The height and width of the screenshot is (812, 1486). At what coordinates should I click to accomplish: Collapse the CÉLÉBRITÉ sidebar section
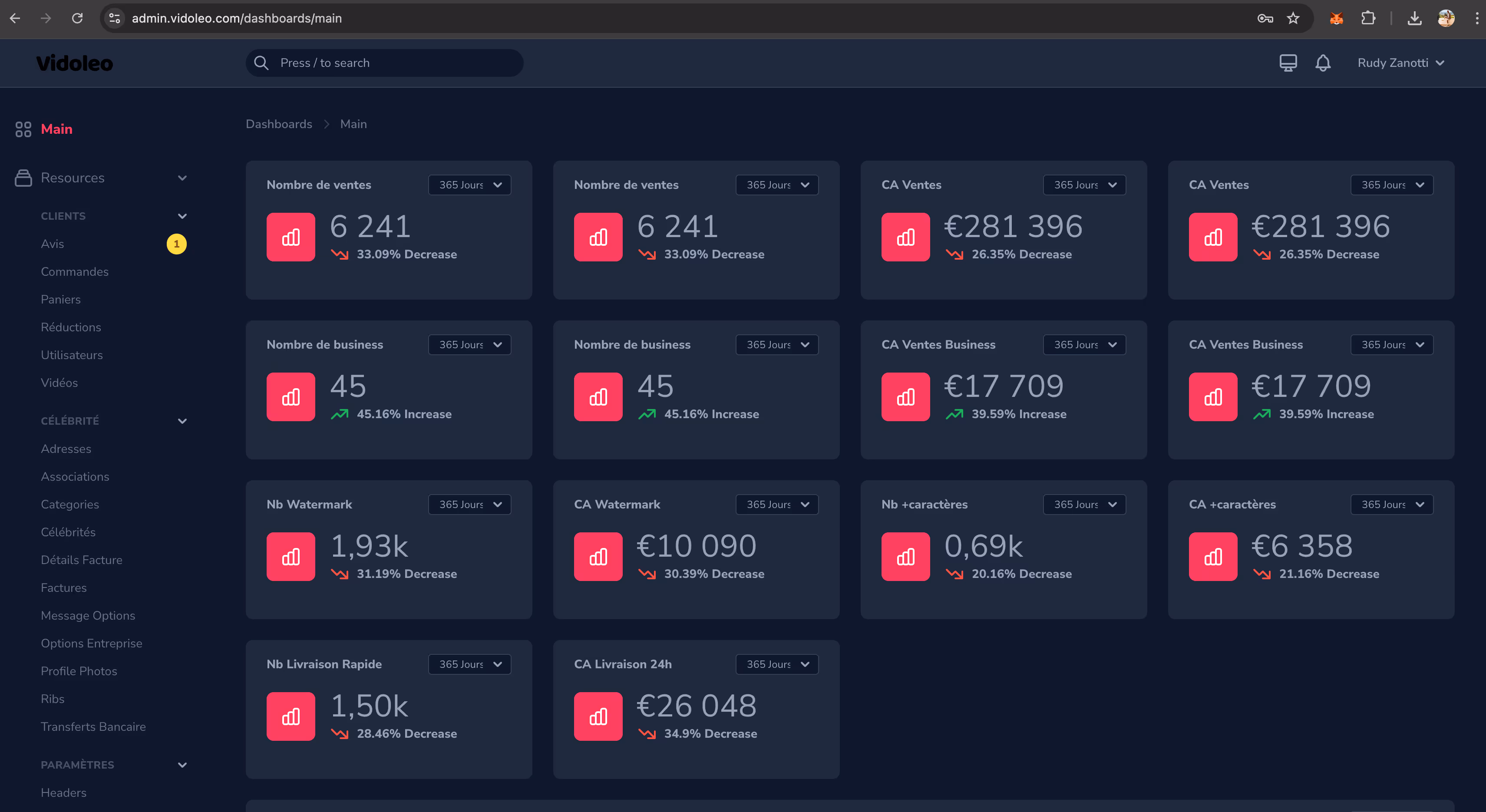pos(182,421)
